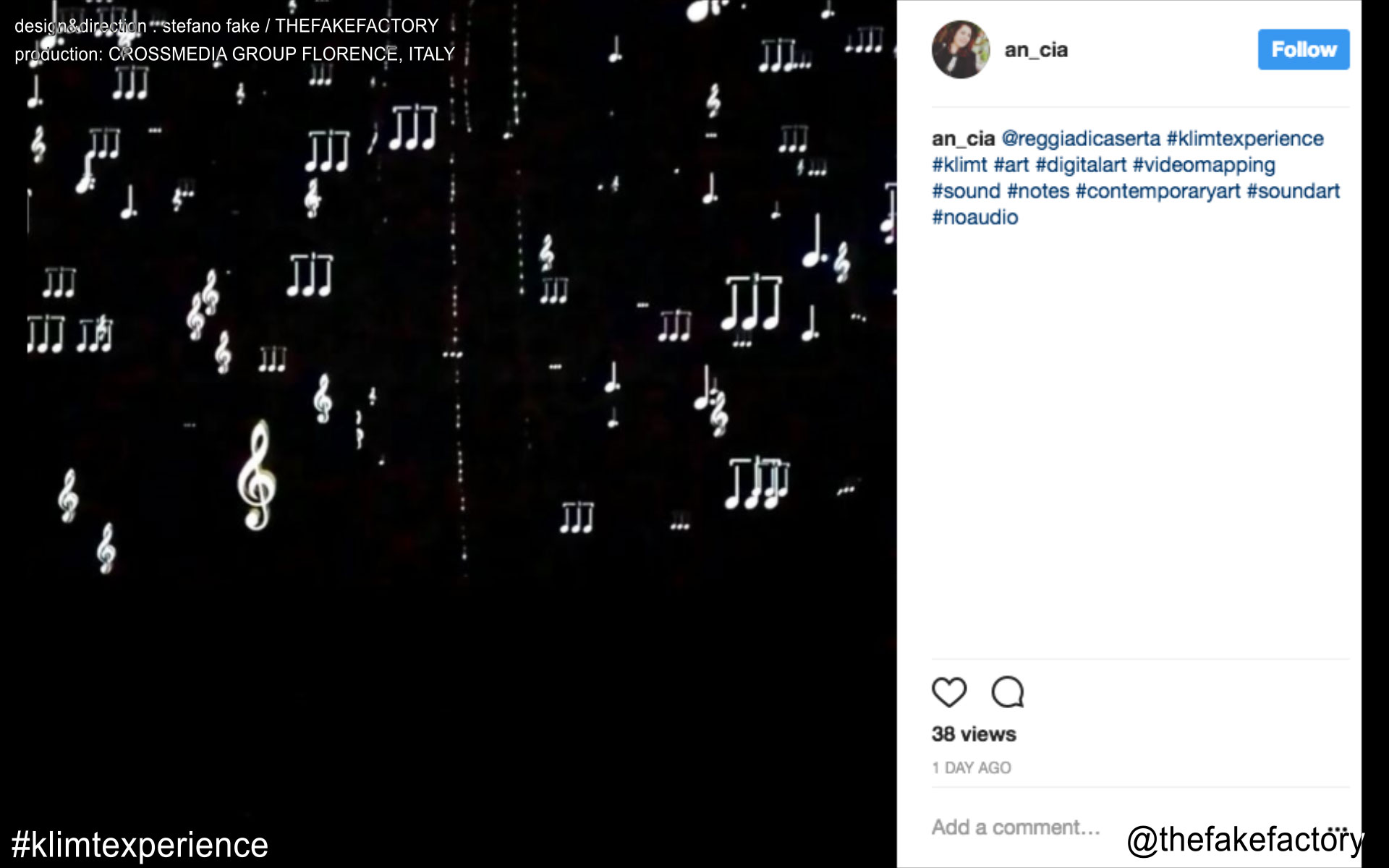Follow the an_cia account
This screenshot has height=868, width=1389.
tap(1304, 49)
